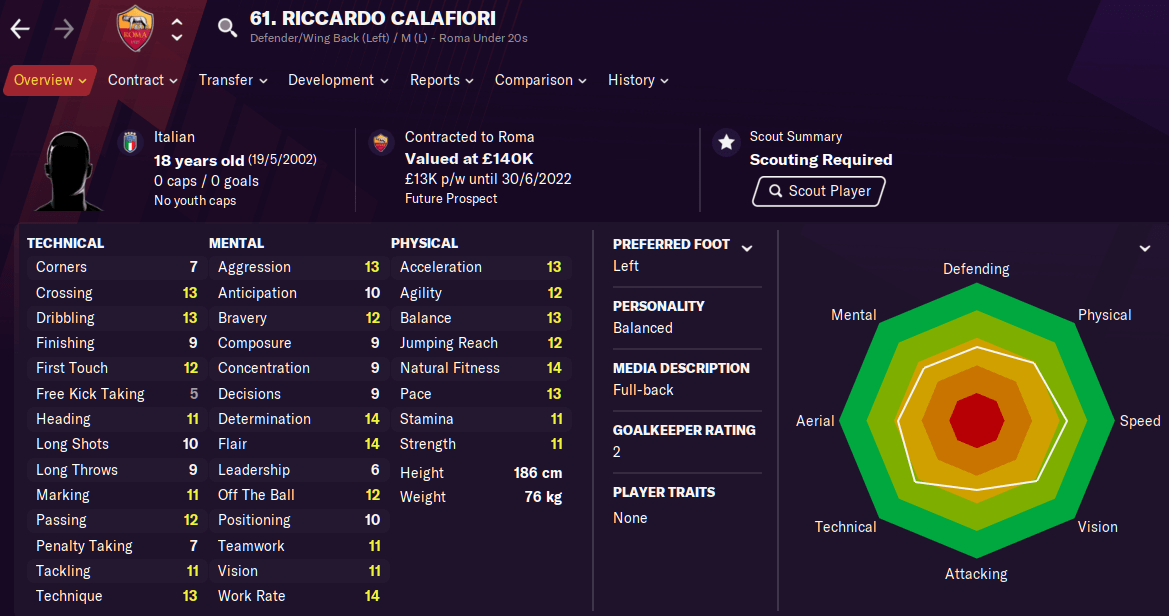Step to next player with down chevron
This screenshot has height=616, width=1169.
tap(177, 37)
